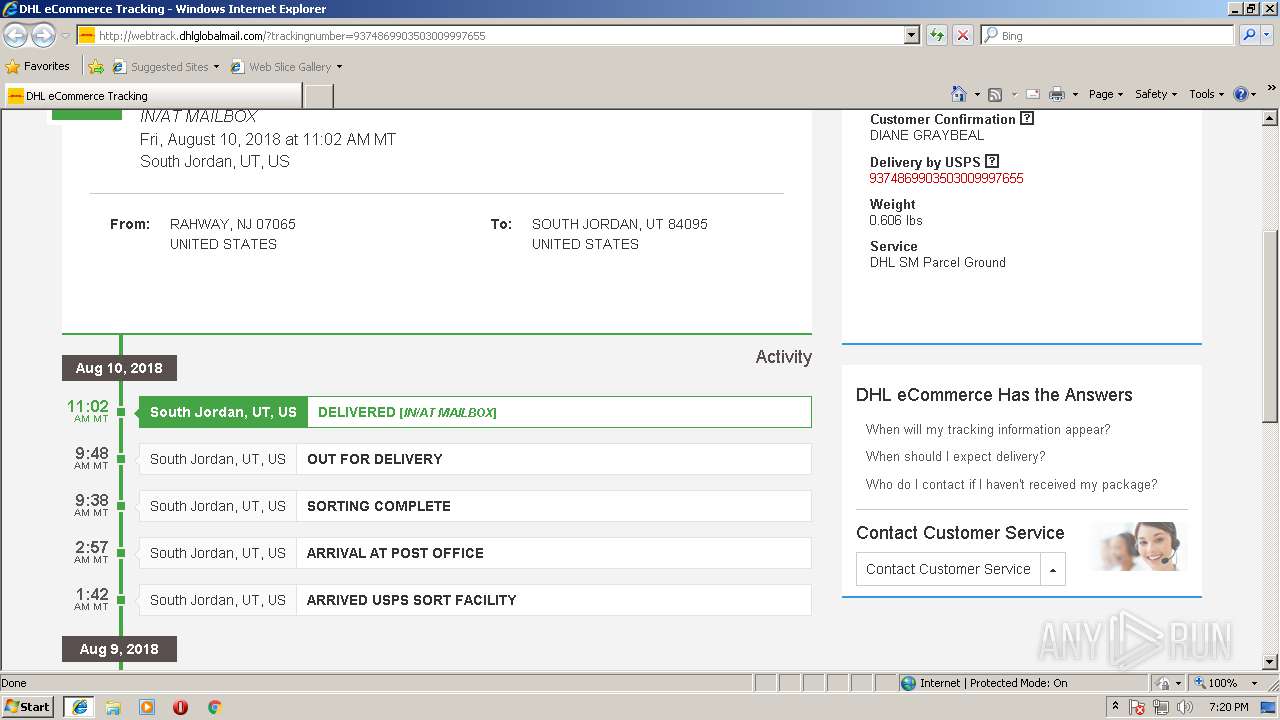
Task: Click USPS tracking number link
Action: [x=946, y=178]
